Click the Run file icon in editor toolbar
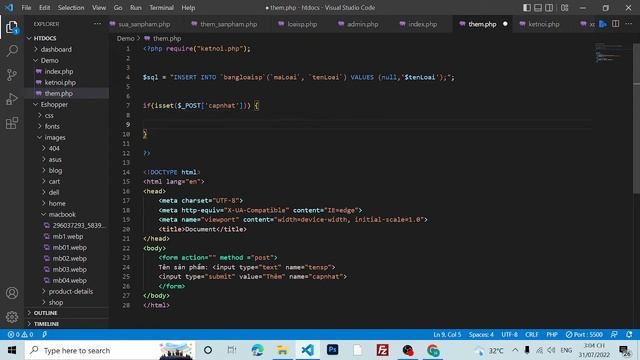Image resolution: width=640 pixels, height=360 pixels. (603, 24)
